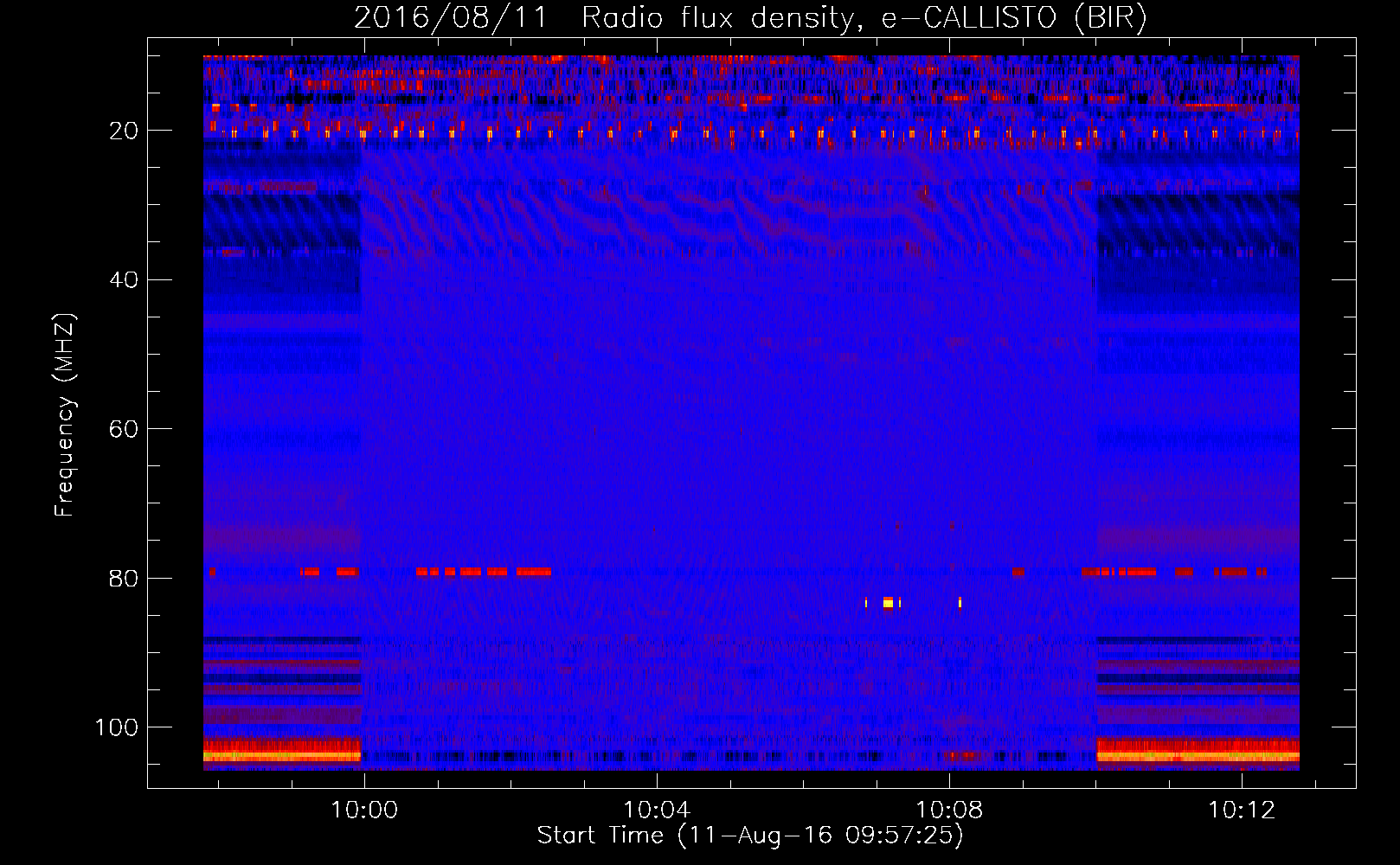Click the '10:04' time tick label
Image resolution: width=1400 pixels, height=865 pixels.
pos(657,811)
